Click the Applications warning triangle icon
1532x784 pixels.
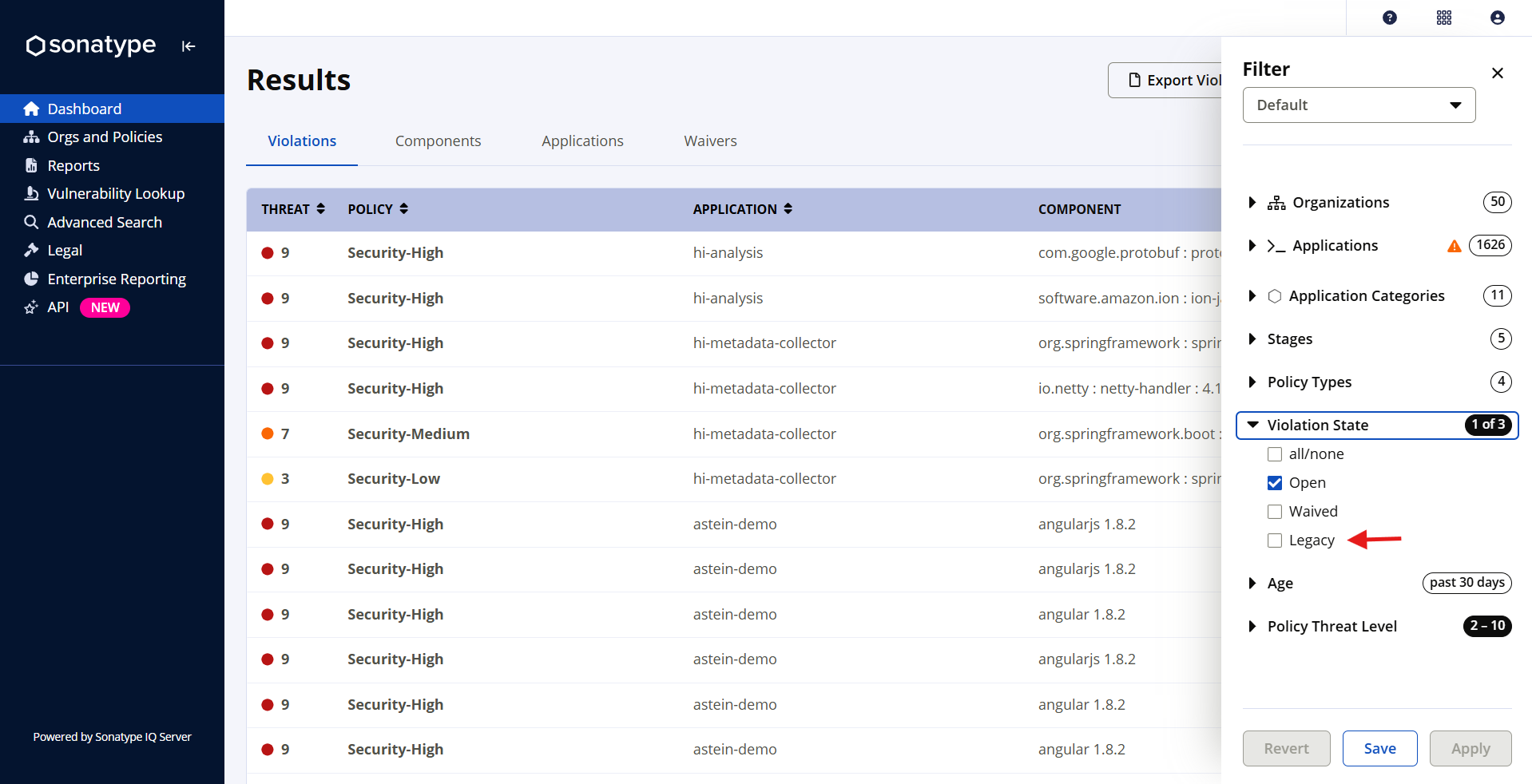pos(1455,246)
